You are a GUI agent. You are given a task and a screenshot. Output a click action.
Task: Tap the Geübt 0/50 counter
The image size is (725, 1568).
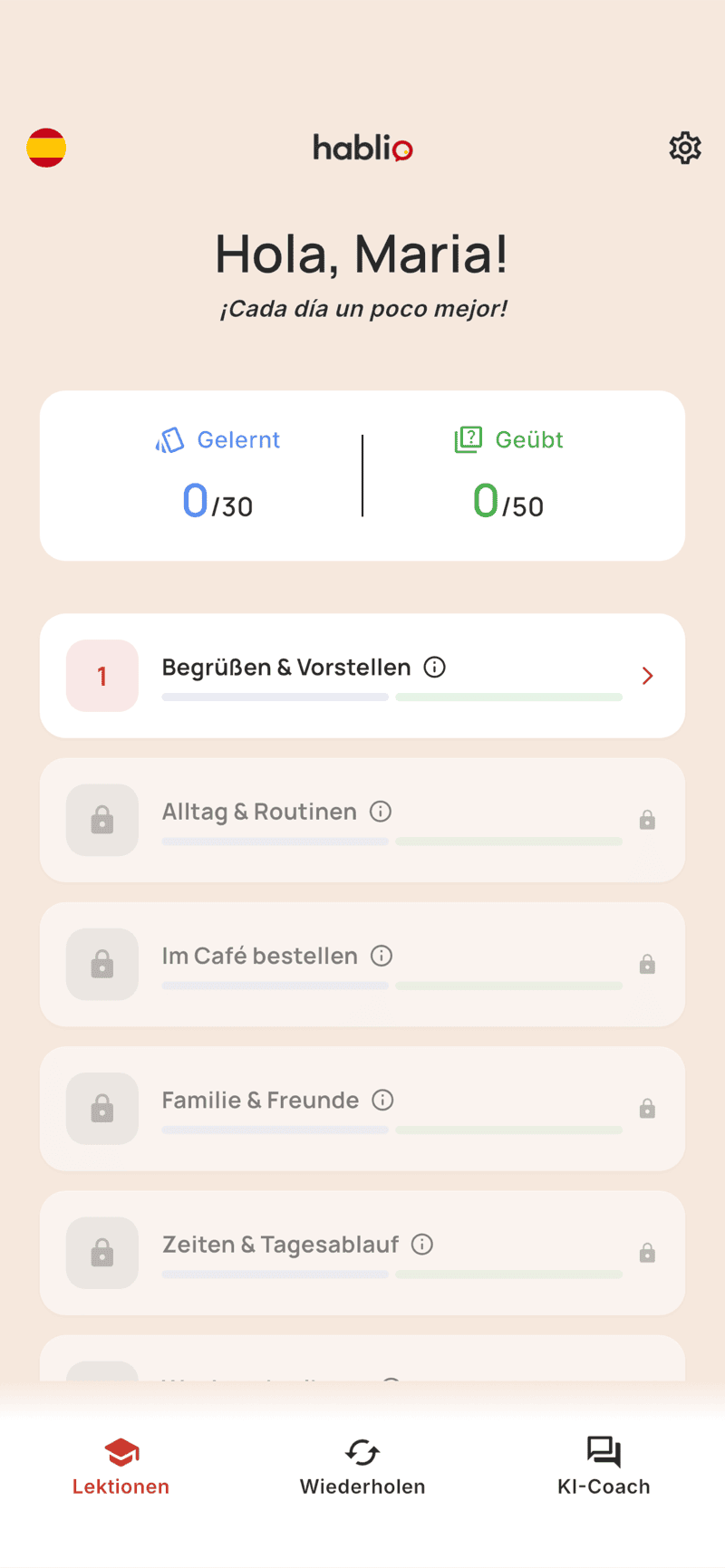(507, 501)
